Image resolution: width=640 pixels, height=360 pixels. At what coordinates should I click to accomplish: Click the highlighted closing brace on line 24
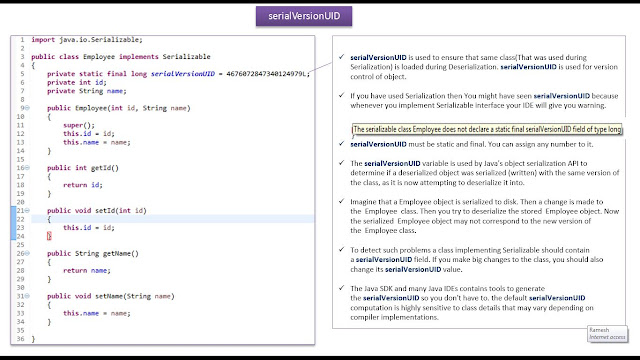tap(49, 236)
